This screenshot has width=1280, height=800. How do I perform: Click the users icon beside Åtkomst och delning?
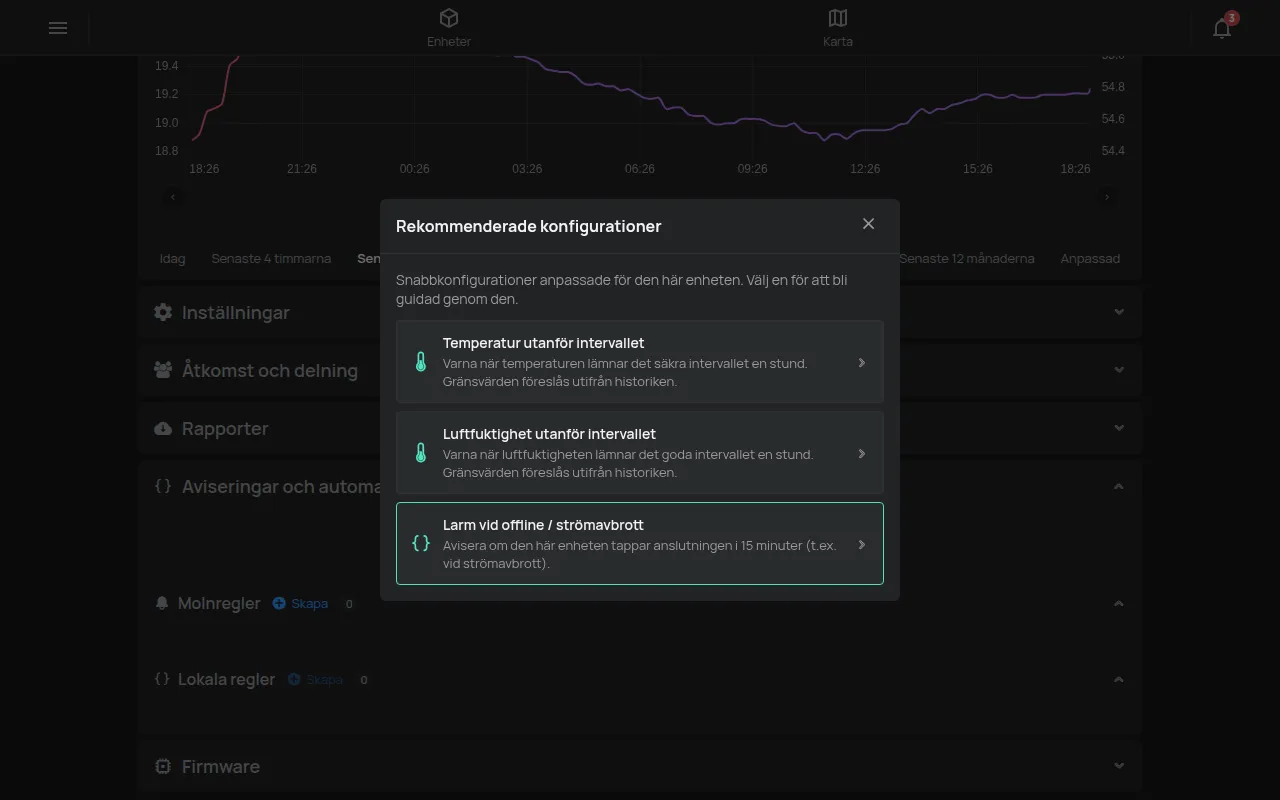pos(163,370)
